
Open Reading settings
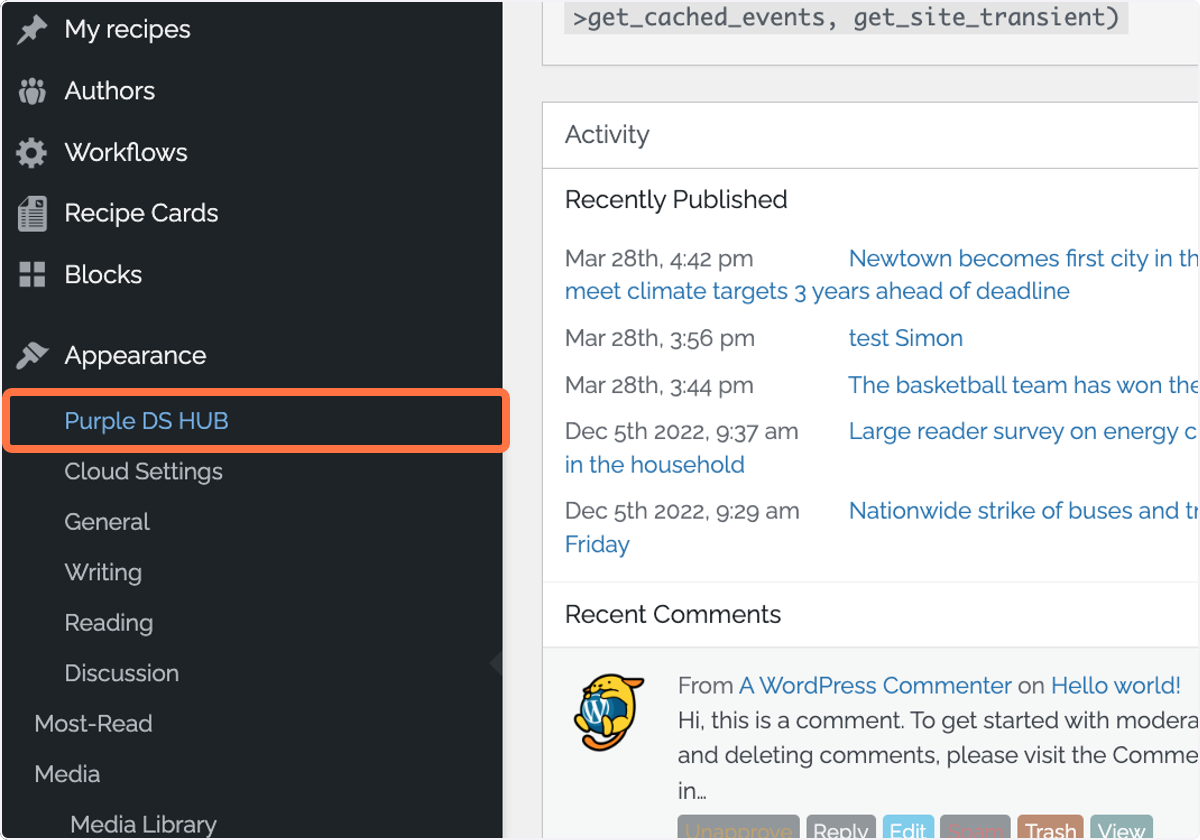(x=108, y=622)
